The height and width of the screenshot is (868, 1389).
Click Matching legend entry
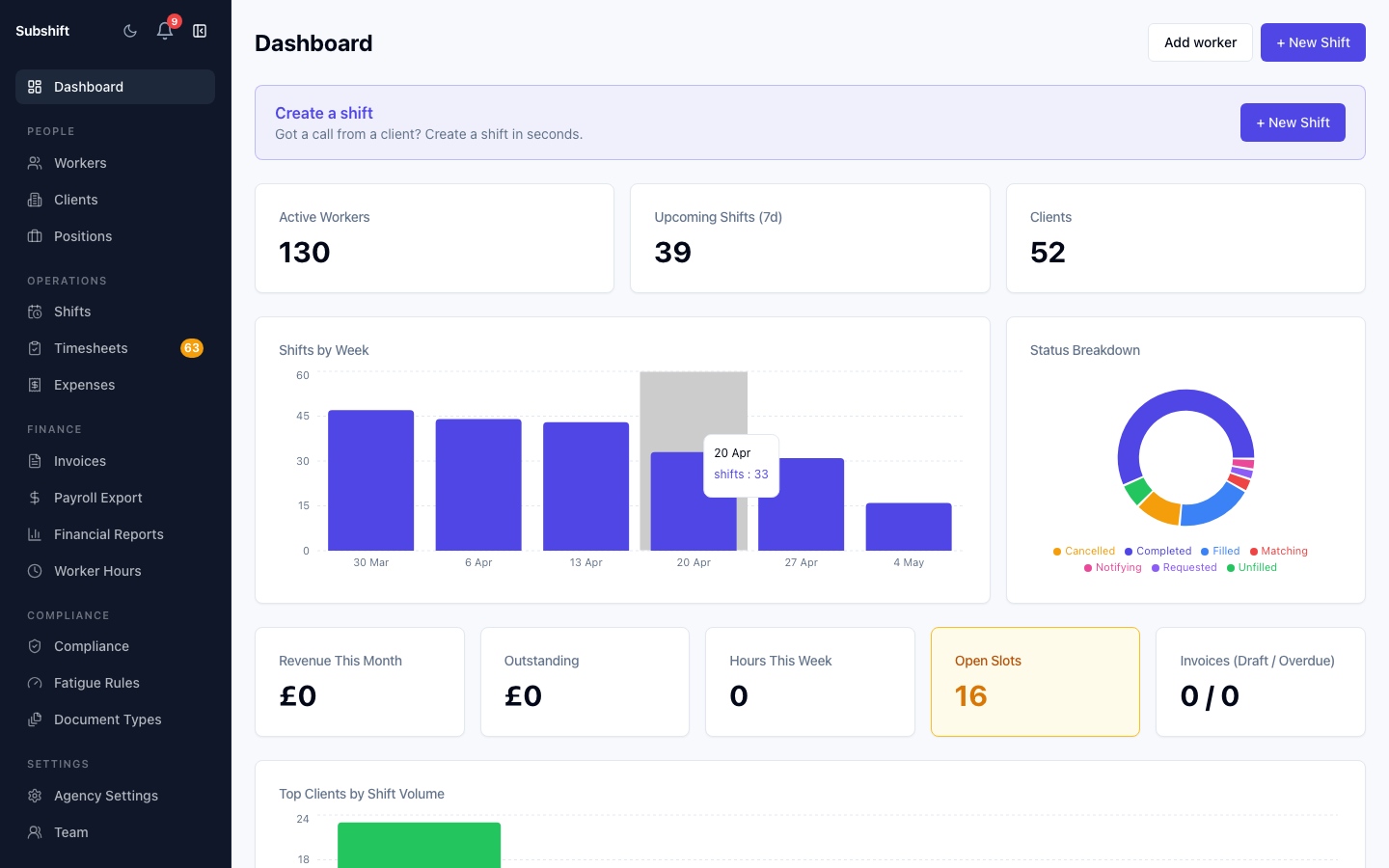1279,552
